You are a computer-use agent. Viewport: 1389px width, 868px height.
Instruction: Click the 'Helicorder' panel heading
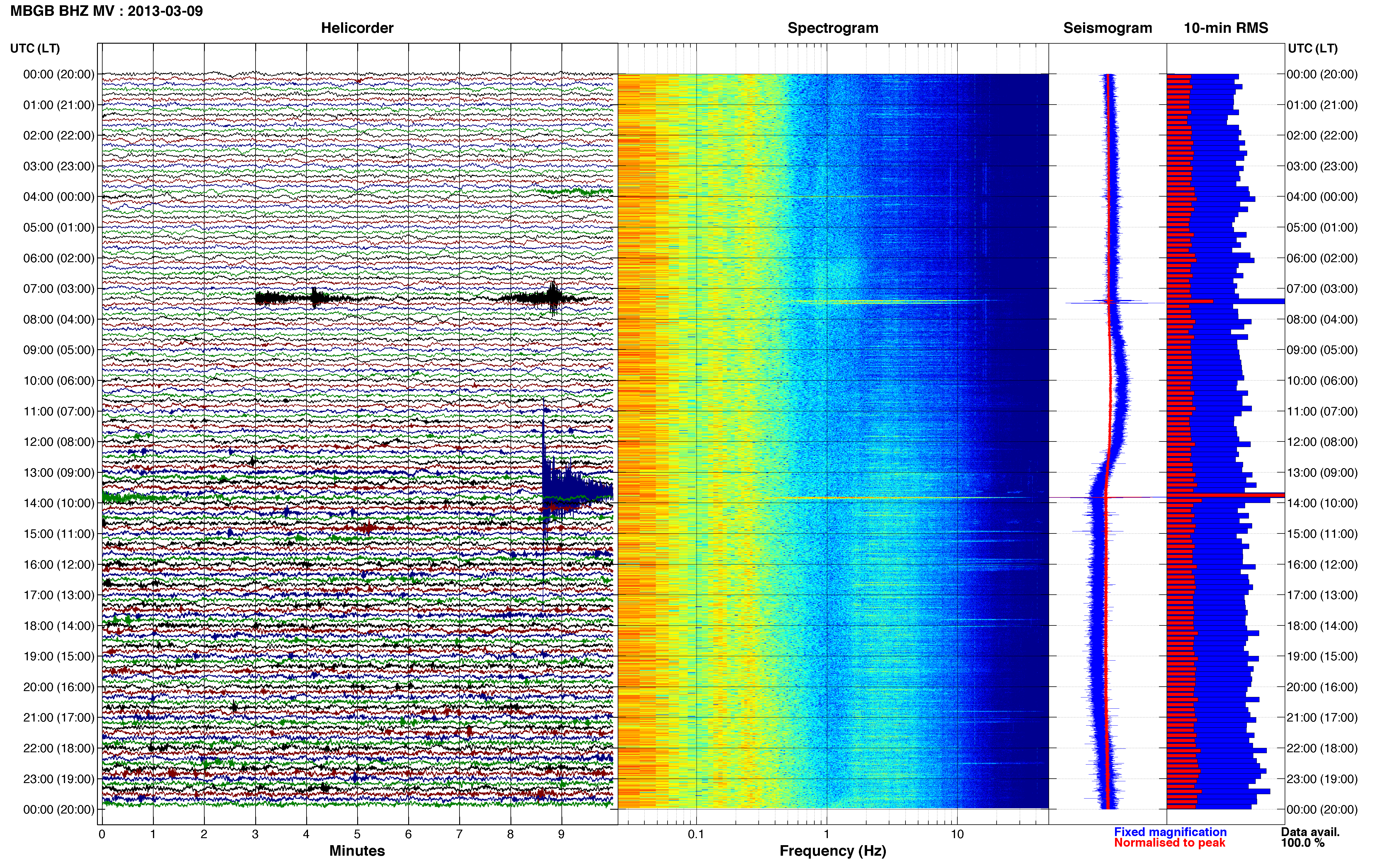(357, 28)
